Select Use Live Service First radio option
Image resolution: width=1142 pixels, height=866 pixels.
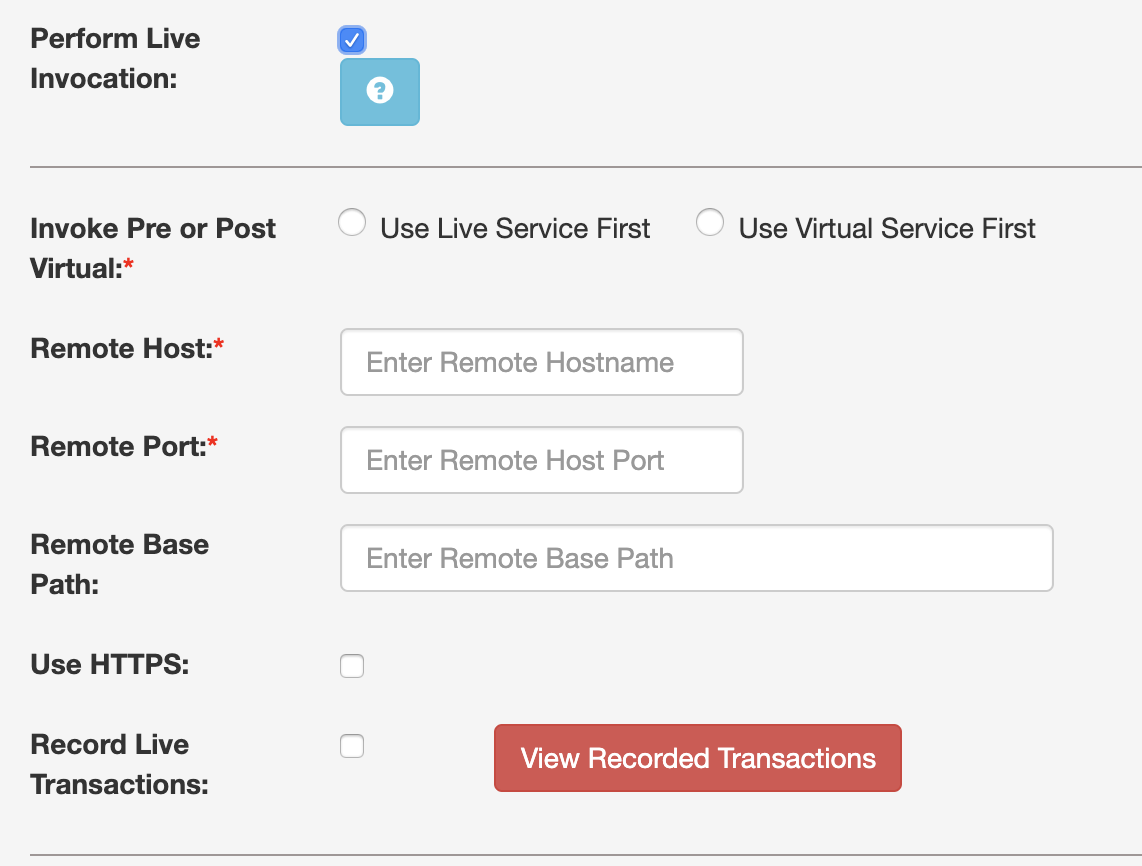[x=352, y=222]
